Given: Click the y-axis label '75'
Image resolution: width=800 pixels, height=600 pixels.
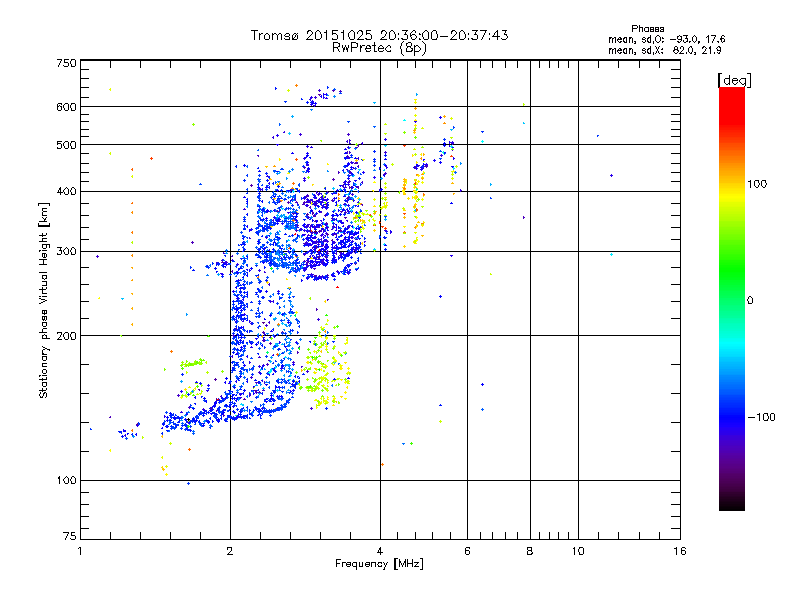Looking at the screenshot, I should coord(70,536).
